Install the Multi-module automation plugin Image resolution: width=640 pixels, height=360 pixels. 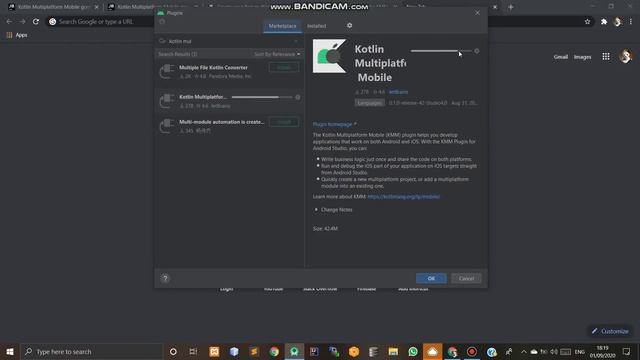[x=284, y=122]
